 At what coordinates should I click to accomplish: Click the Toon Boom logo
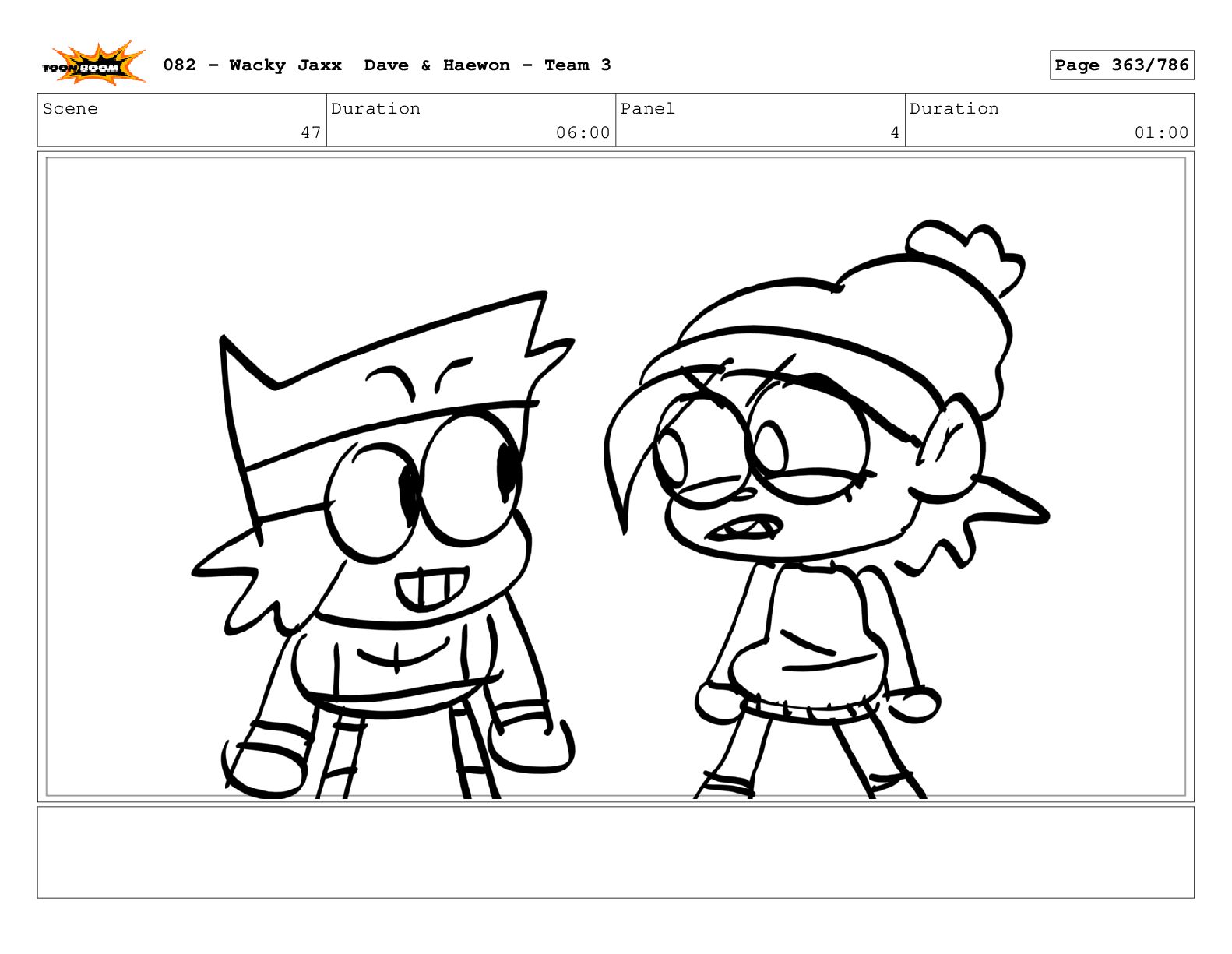click(93, 65)
